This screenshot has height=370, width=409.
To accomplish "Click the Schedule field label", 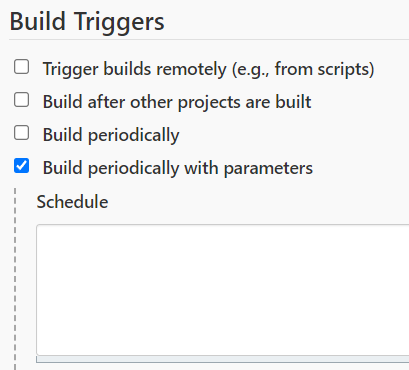I will coord(72,202).
